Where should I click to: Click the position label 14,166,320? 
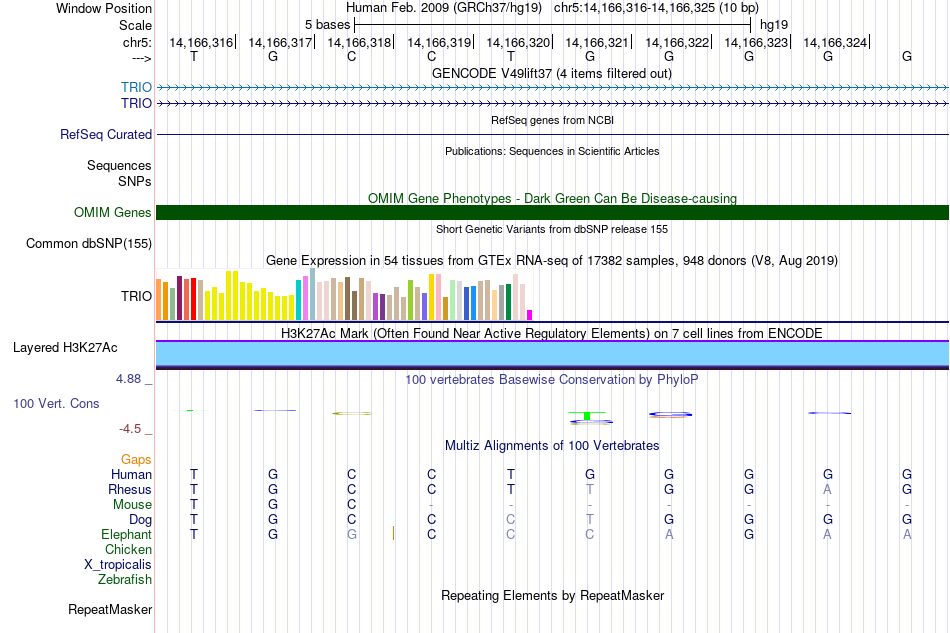(x=518, y=42)
